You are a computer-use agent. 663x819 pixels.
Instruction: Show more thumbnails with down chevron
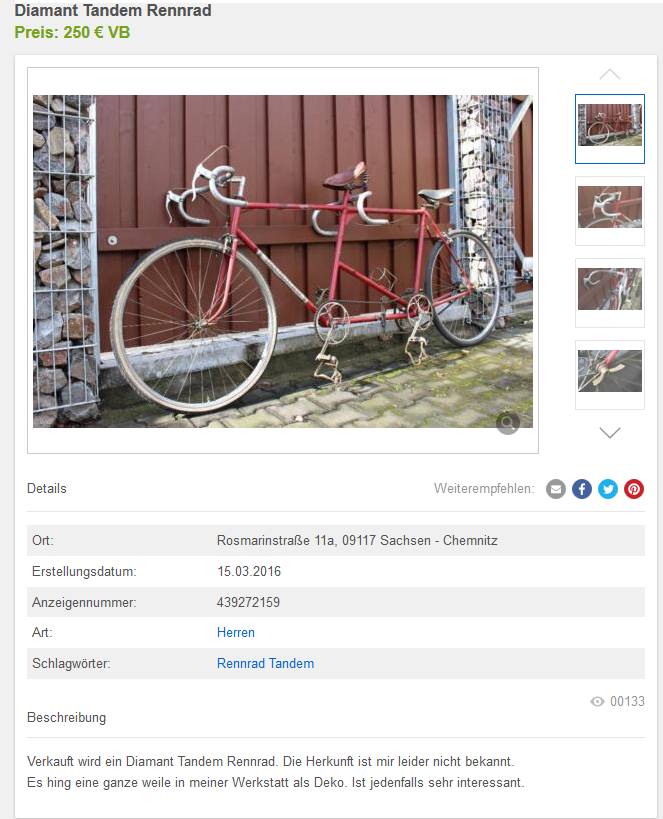pyautogui.click(x=610, y=432)
